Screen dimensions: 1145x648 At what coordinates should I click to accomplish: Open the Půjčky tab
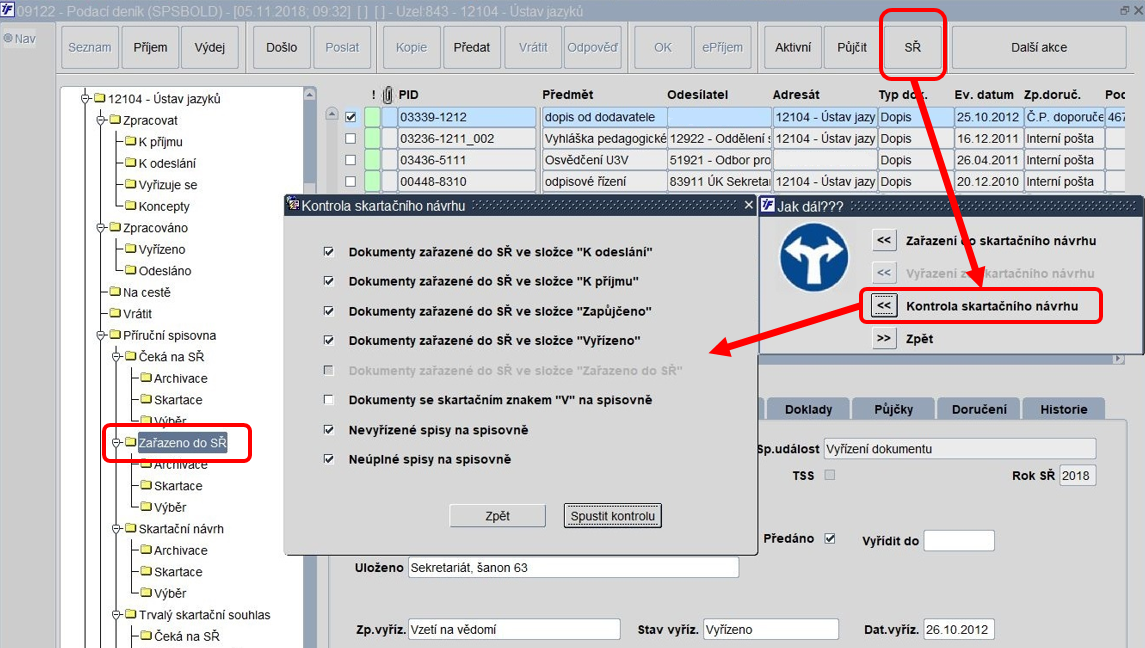[x=893, y=409]
